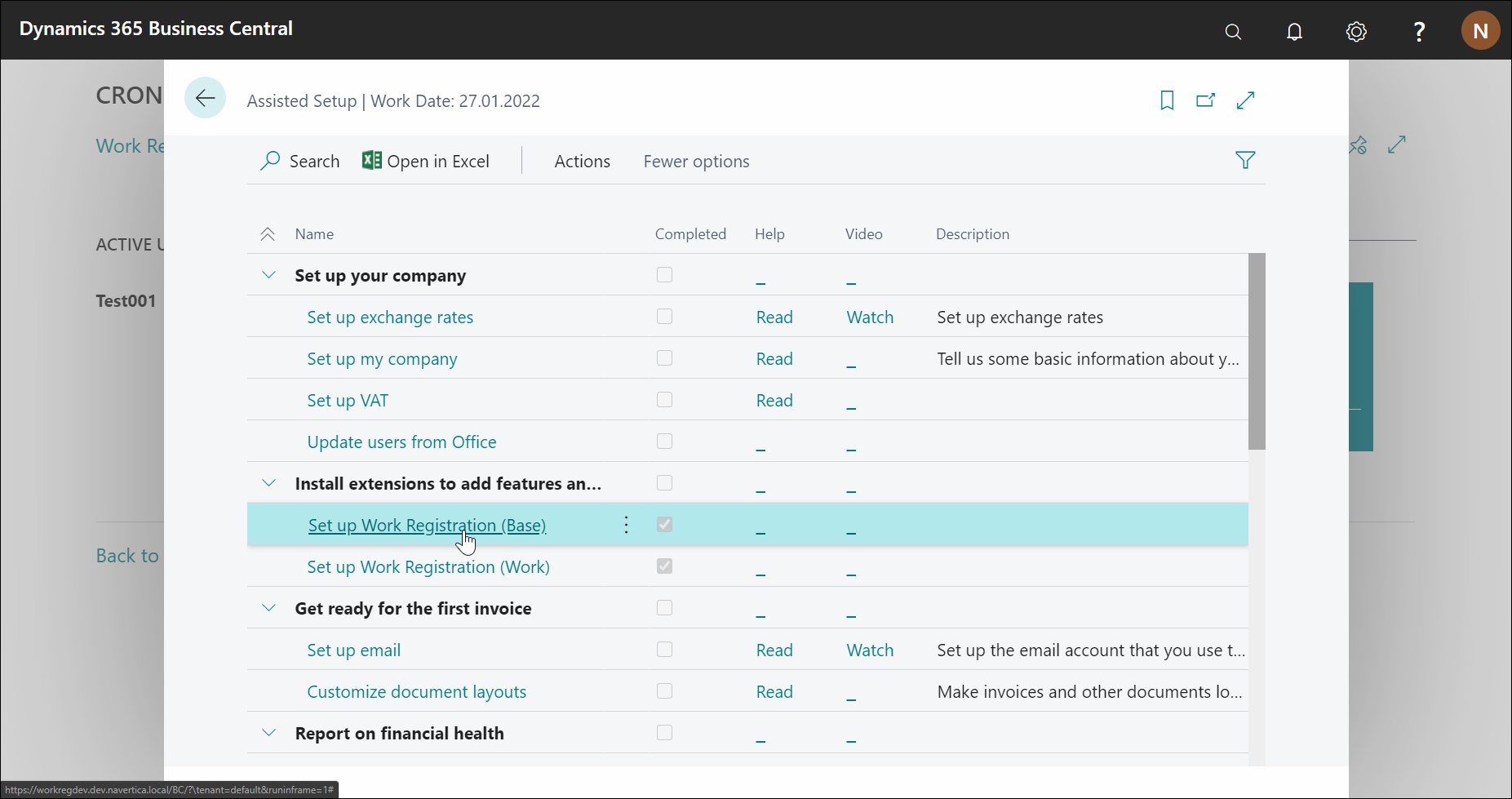Open Customize document layouts link
Screen dimensions: 1512x799
pos(416,692)
